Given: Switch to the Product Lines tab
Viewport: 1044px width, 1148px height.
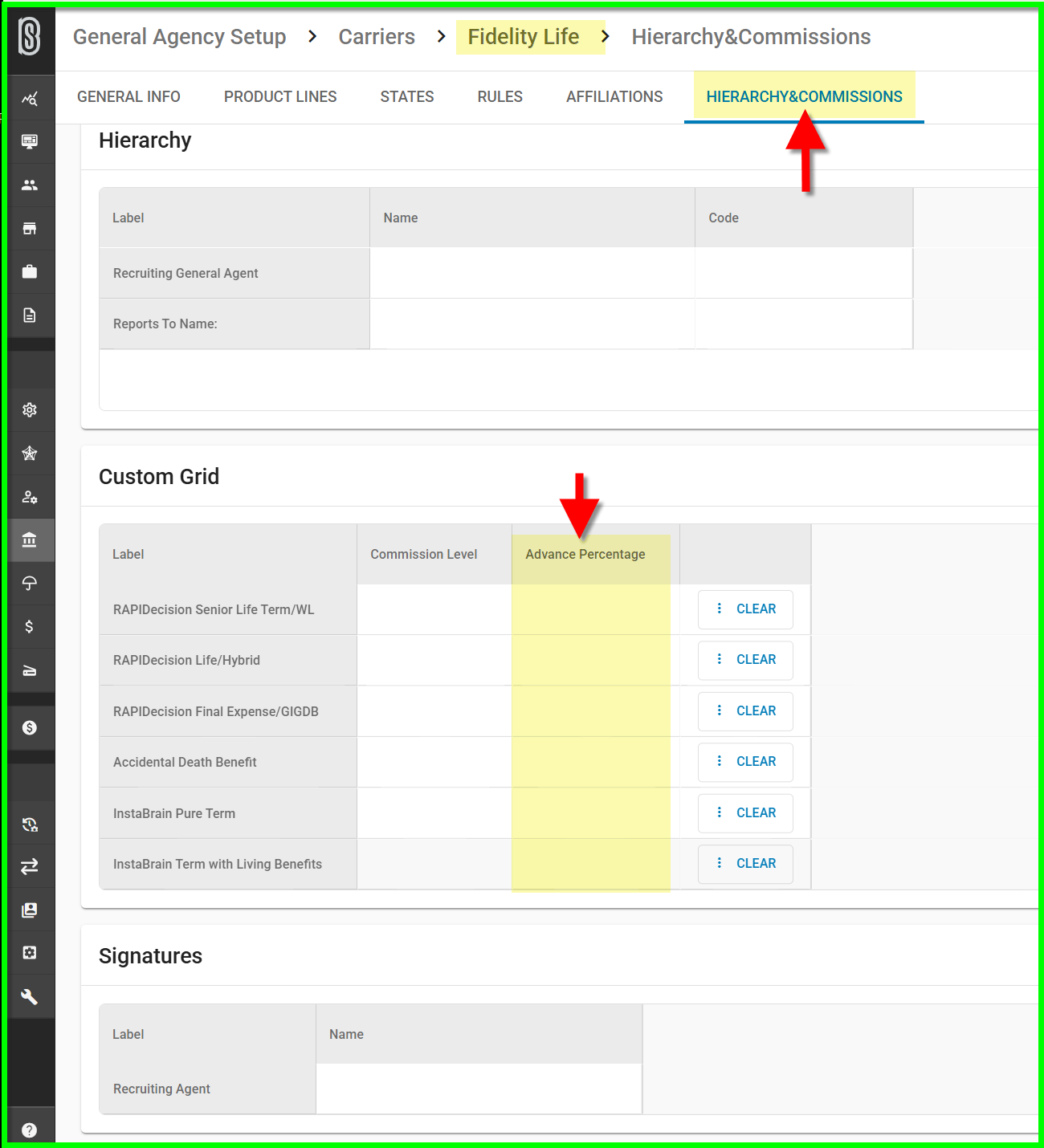Looking at the screenshot, I should [280, 96].
